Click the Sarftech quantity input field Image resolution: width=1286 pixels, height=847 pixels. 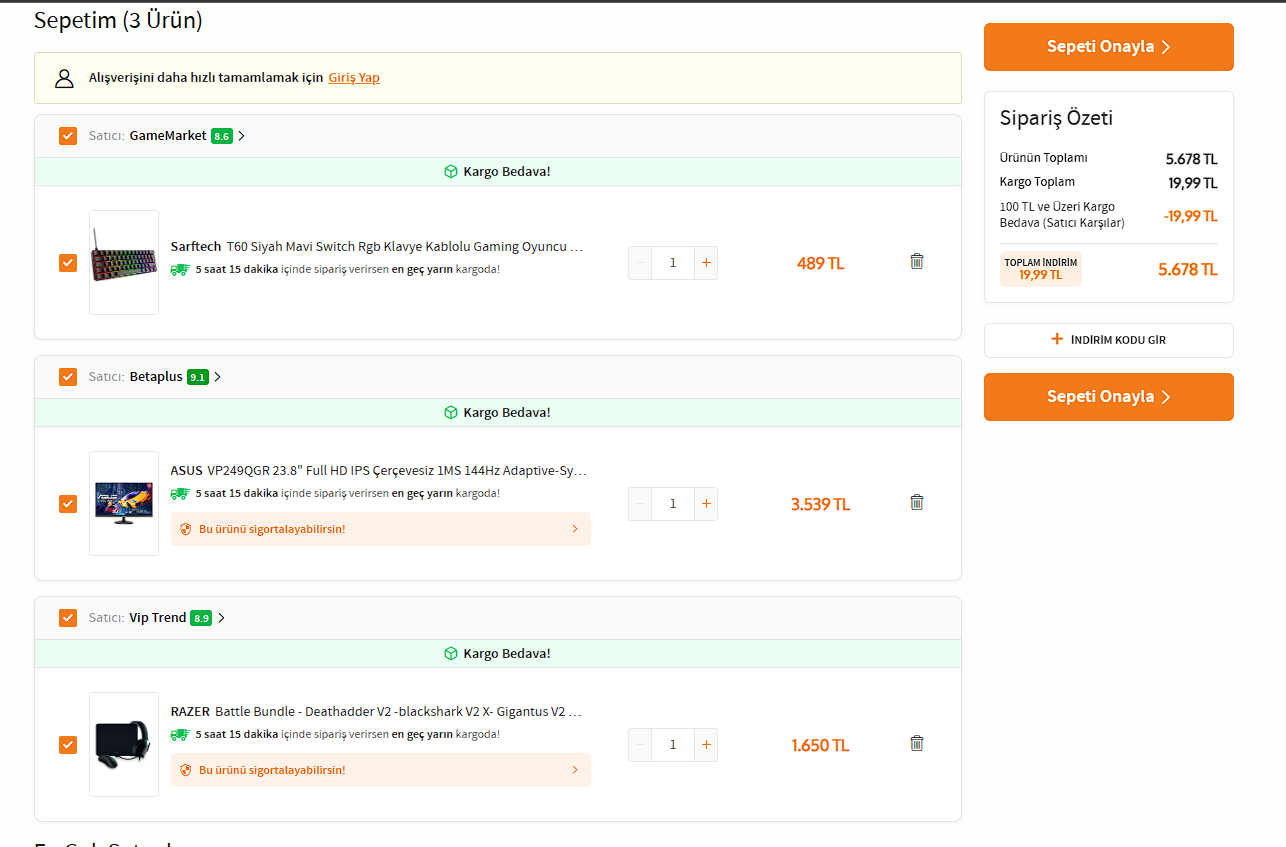point(673,263)
